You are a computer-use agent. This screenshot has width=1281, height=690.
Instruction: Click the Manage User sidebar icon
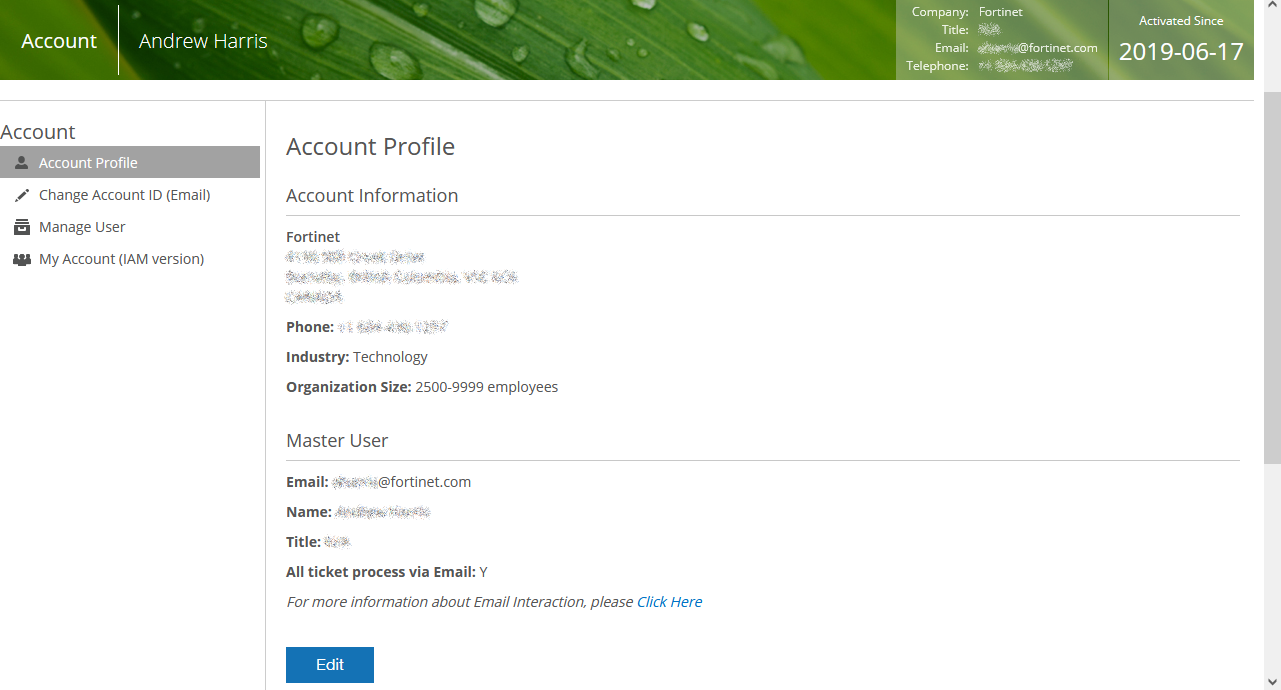(21, 226)
